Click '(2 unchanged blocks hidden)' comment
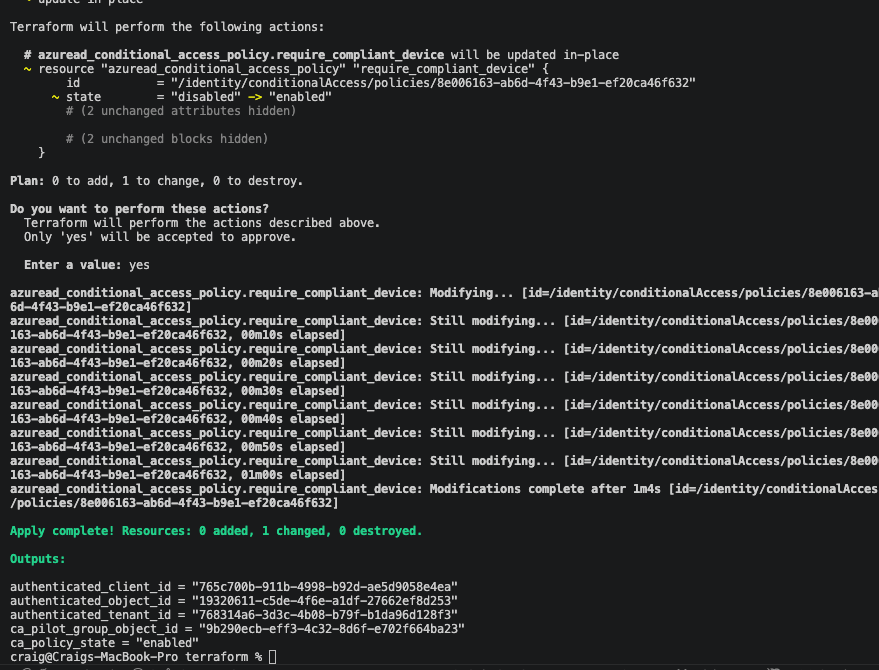 tap(167, 139)
